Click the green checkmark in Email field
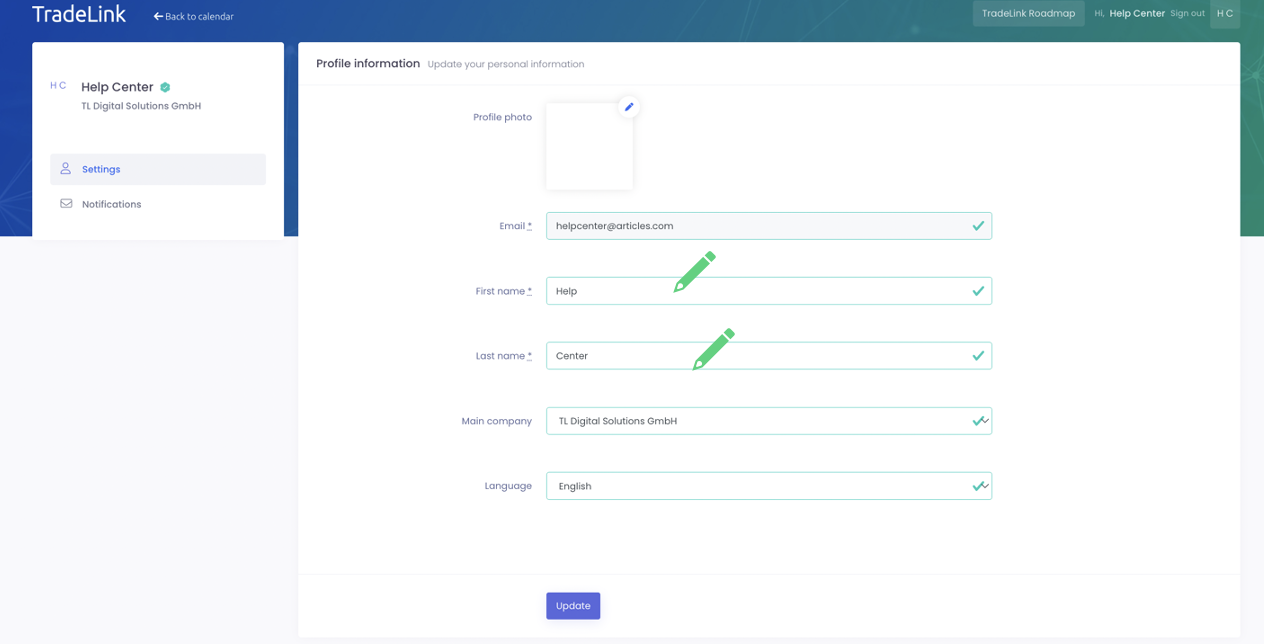This screenshot has width=1264, height=644. pyautogui.click(x=978, y=226)
